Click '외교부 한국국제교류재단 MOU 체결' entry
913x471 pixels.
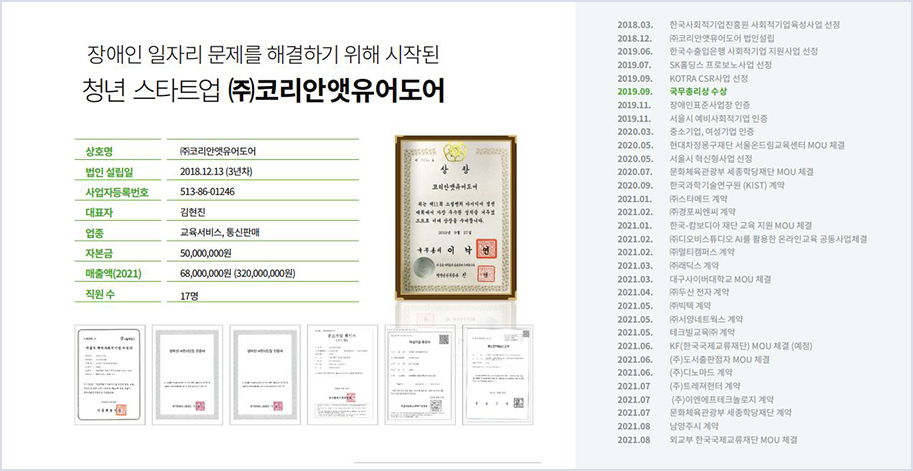733,440
